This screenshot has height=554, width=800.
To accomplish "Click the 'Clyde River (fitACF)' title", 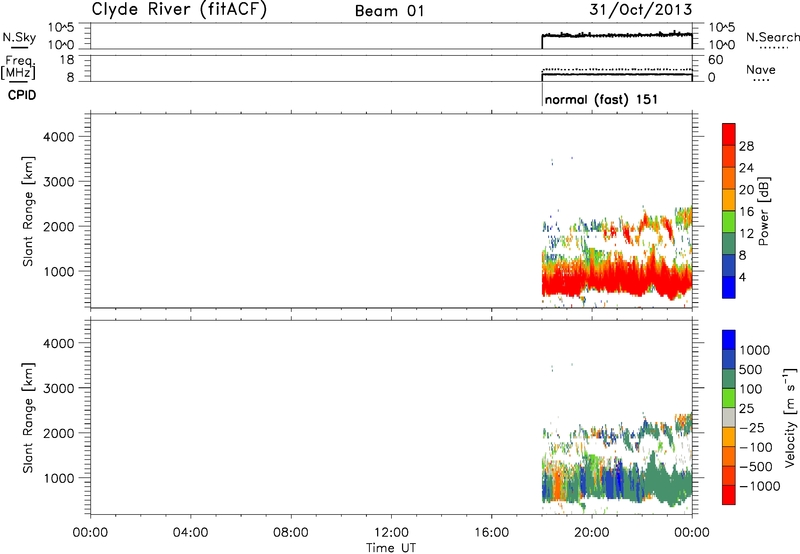I will click(x=179, y=9).
